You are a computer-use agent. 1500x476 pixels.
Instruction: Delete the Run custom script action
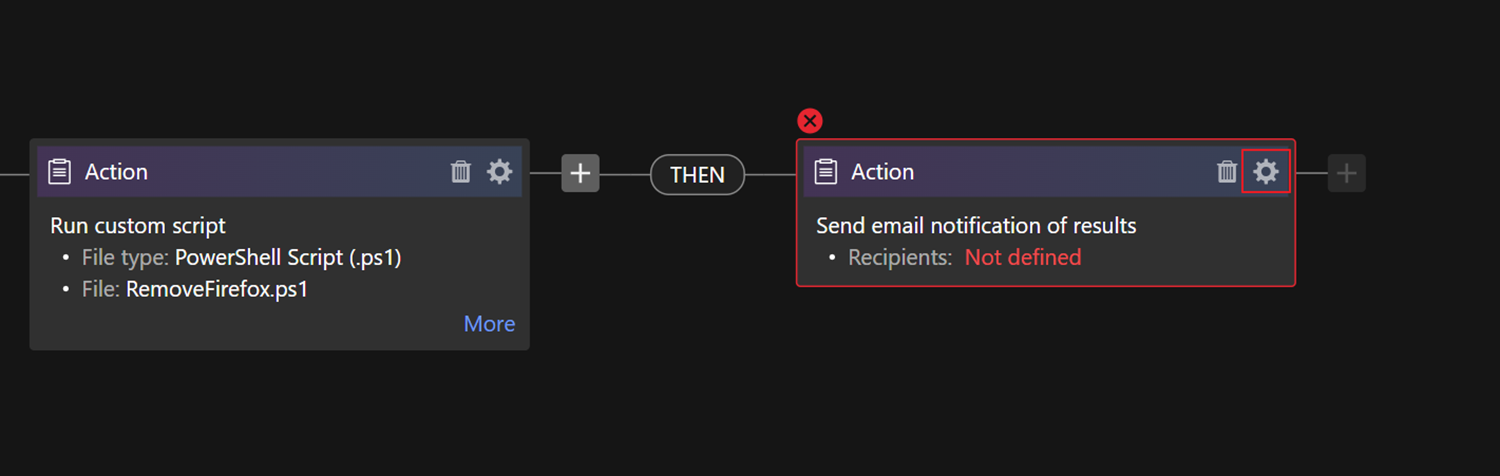coord(461,172)
